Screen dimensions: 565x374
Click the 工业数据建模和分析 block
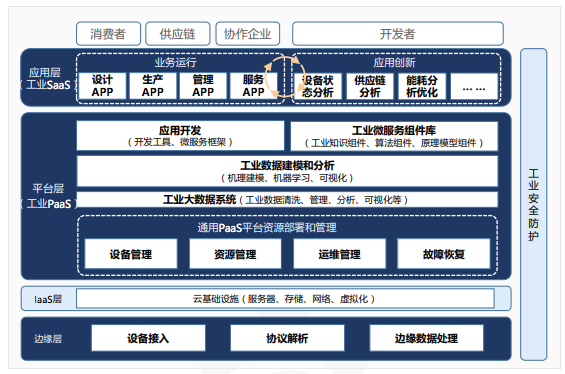tap(287, 171)
